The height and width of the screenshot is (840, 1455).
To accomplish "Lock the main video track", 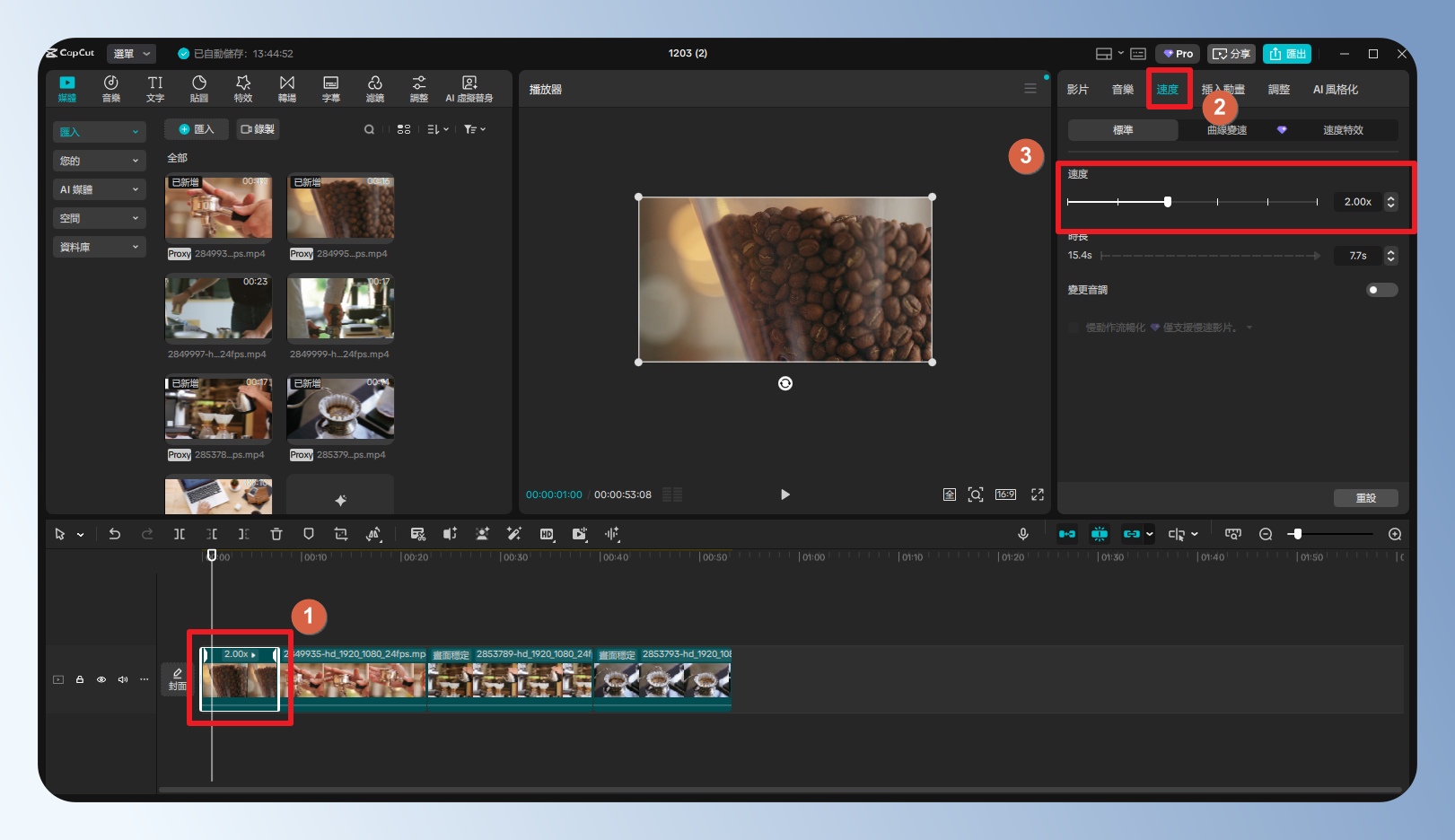I will click(x=80, y=679).
